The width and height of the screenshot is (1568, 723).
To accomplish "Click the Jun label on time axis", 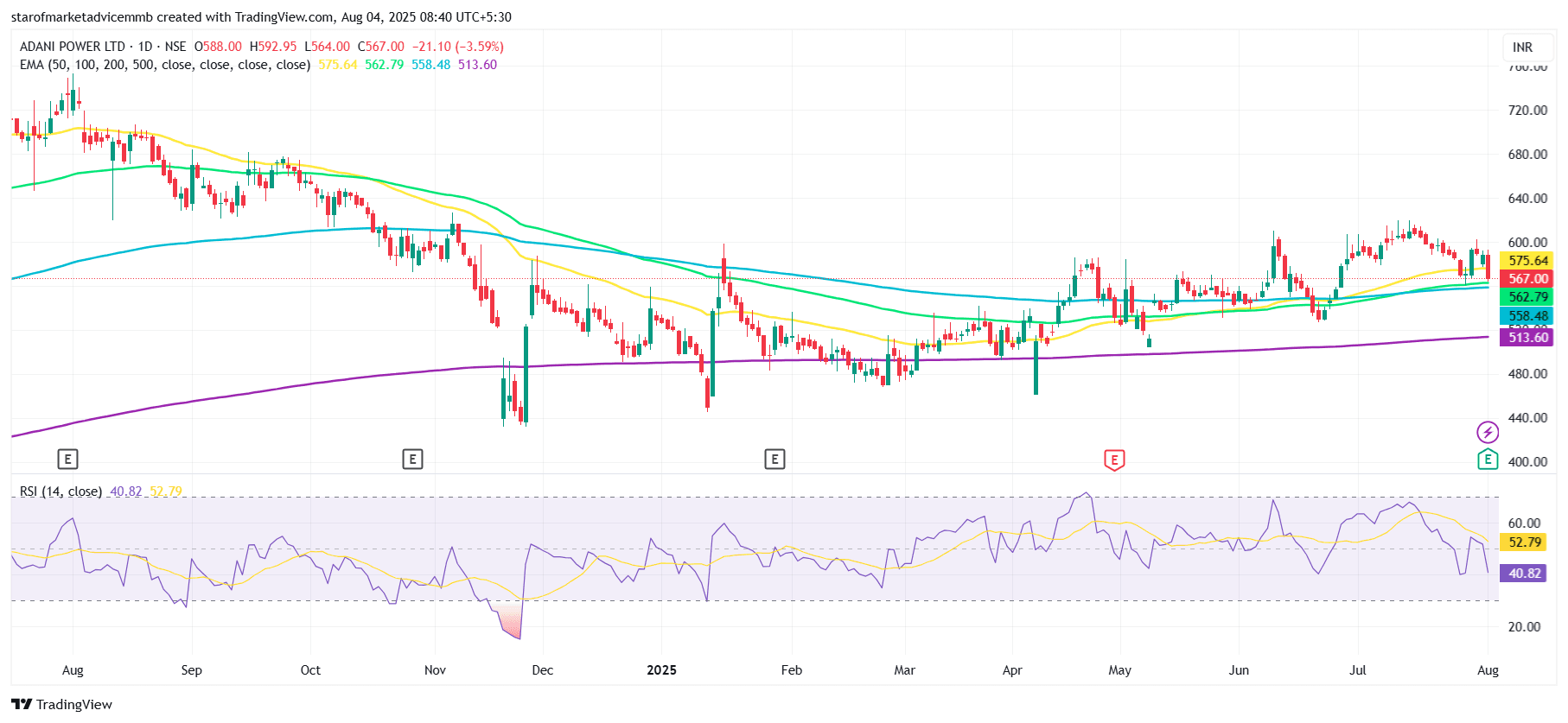I will pos(1239,670).
